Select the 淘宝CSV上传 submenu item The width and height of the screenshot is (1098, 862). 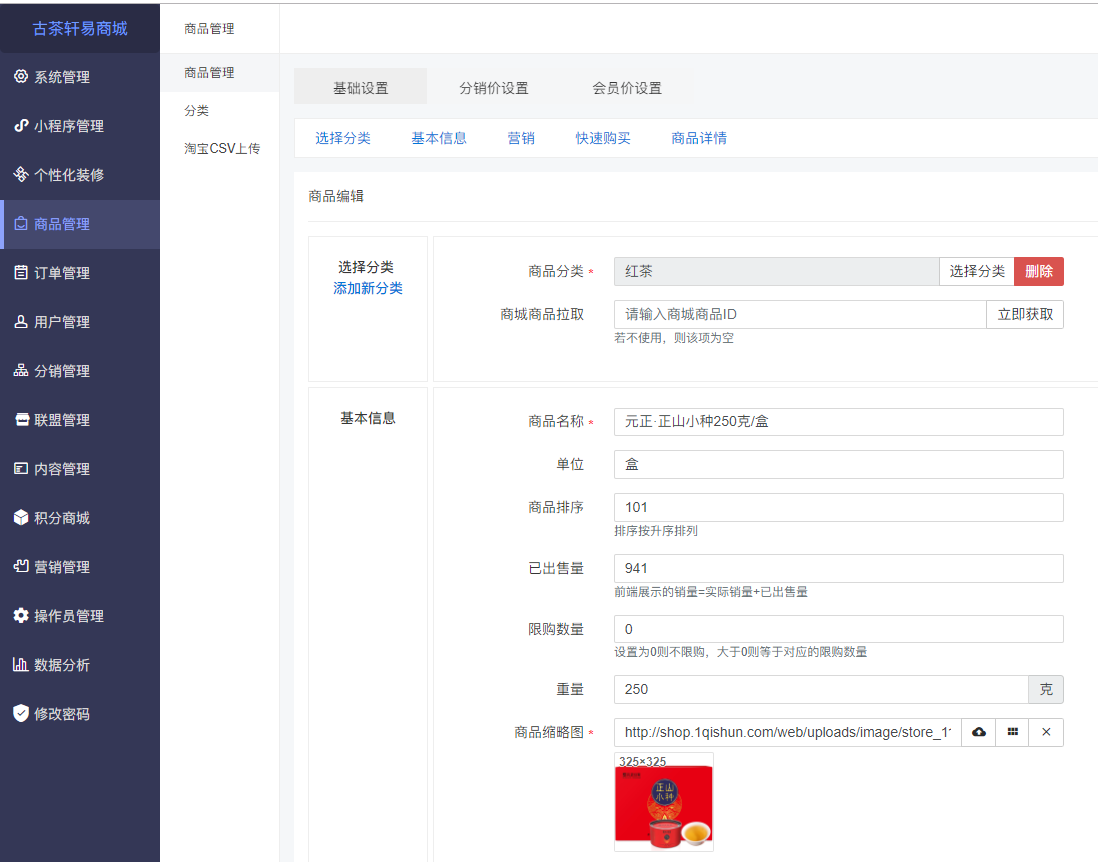[222, 148]
